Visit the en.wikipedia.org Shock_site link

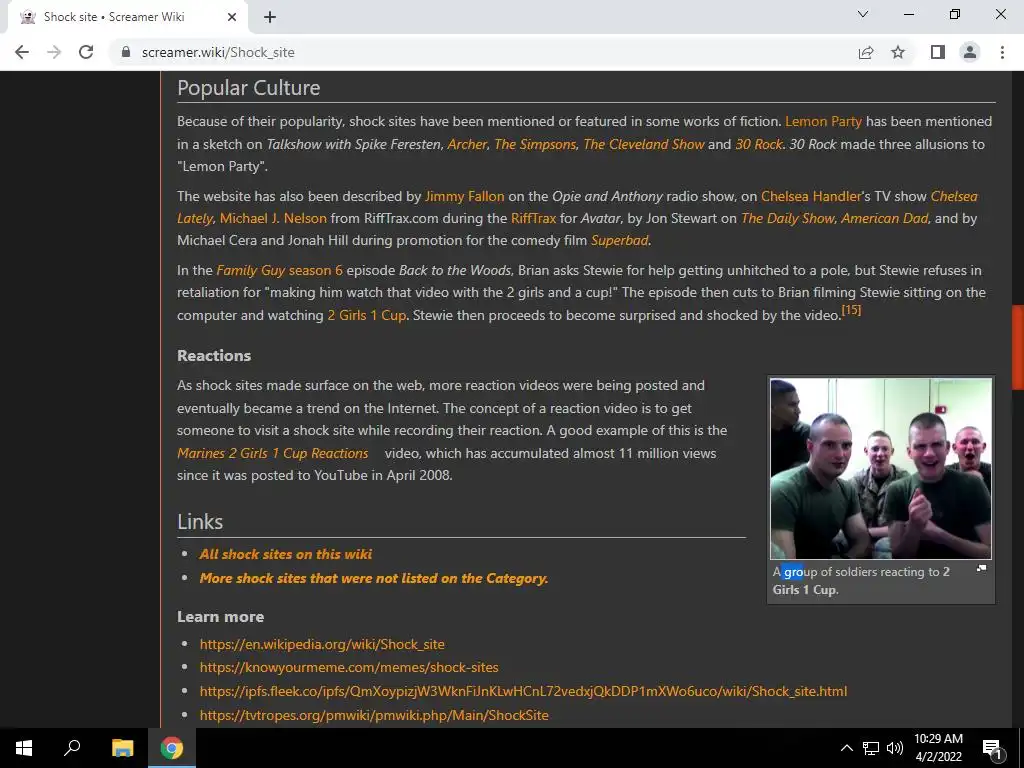pos(322,645)
